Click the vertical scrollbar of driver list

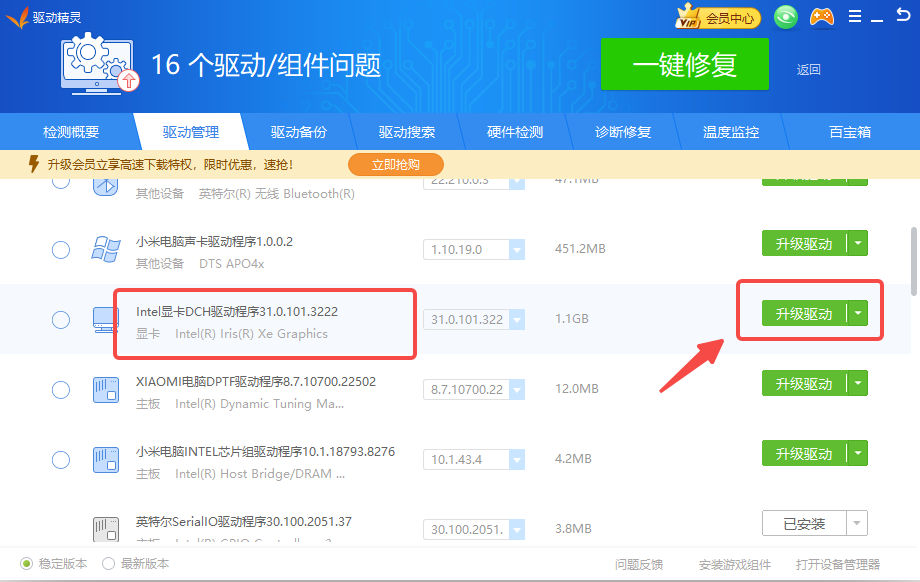coord(913,261)
